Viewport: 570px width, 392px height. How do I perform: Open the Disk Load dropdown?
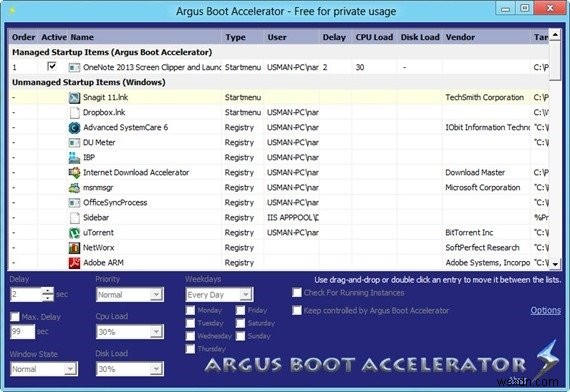[130, 369]
